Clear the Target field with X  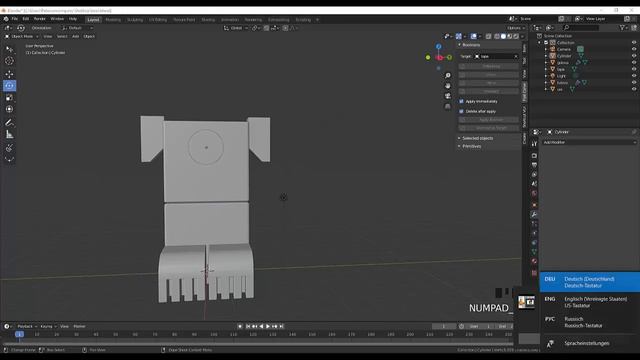pyautogui.click(x=516, y=56)
